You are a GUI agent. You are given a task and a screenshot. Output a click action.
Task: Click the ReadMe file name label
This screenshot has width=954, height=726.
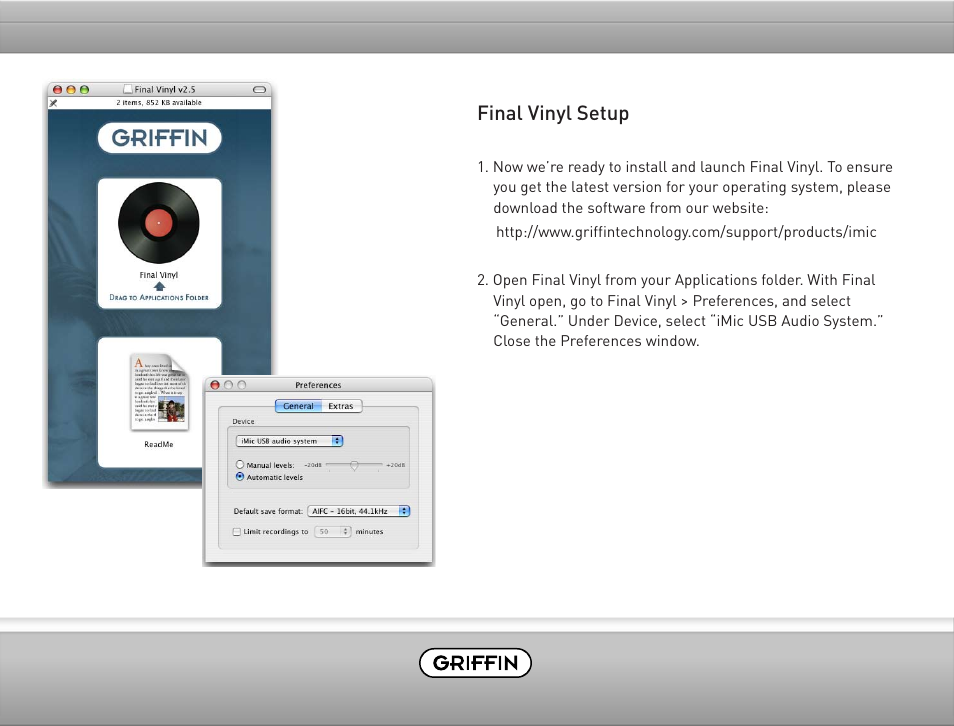tap(159, 444)
